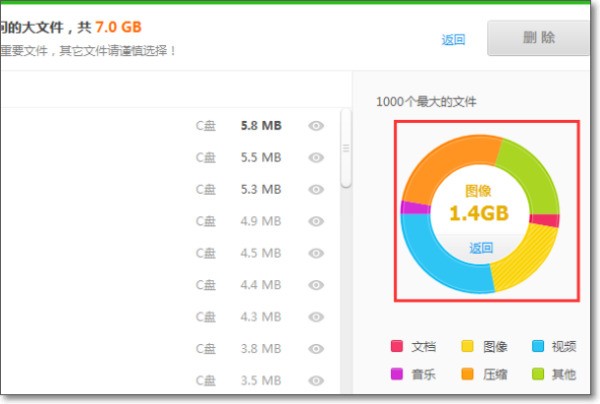Select the 3.8 MB size value
The width and height of the screenshot is (600, 404).
(261, 349)
